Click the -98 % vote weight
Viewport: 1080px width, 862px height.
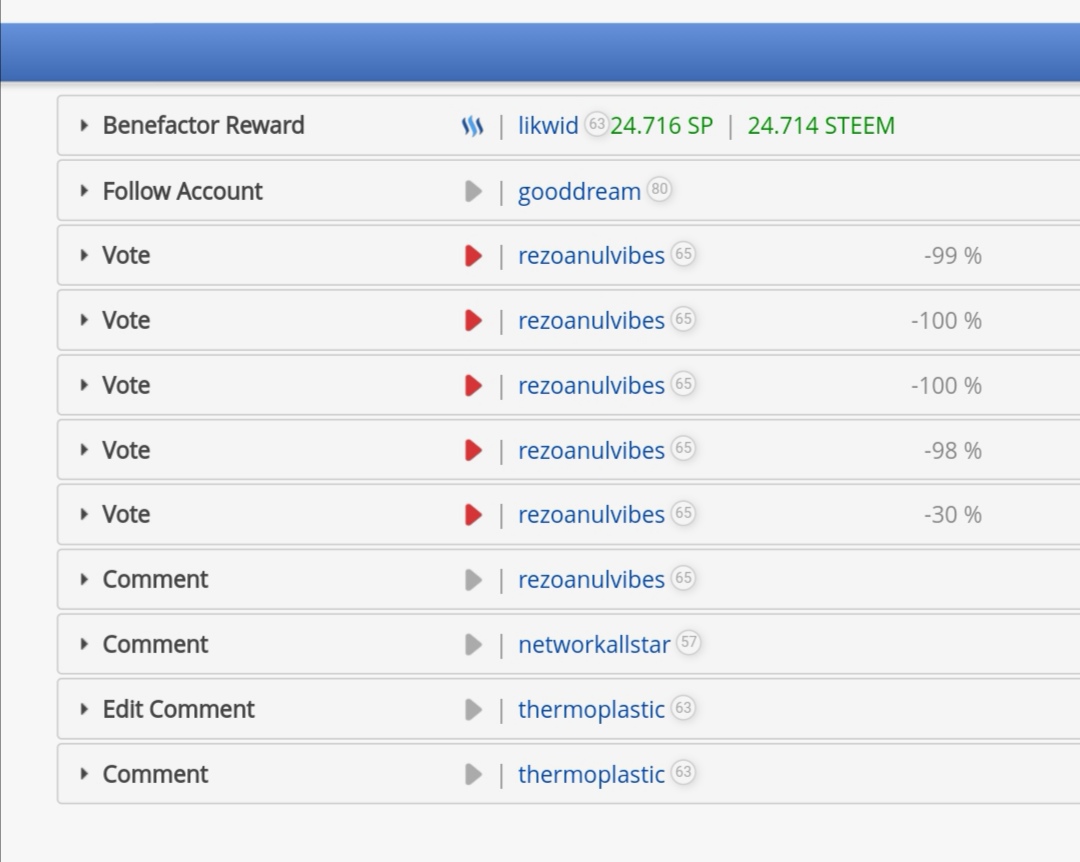click(x=953, y=450)
